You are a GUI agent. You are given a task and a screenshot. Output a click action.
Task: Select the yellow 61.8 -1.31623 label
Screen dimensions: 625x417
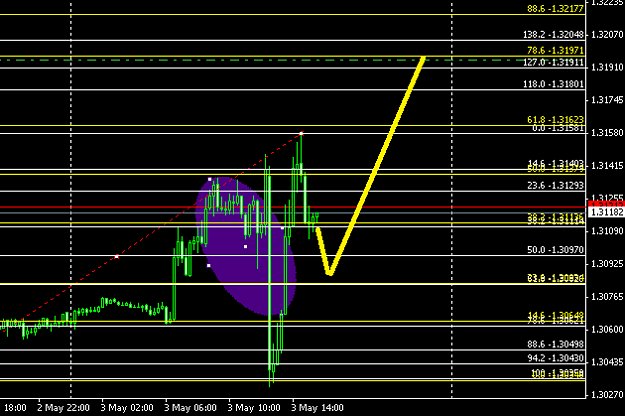555,120
